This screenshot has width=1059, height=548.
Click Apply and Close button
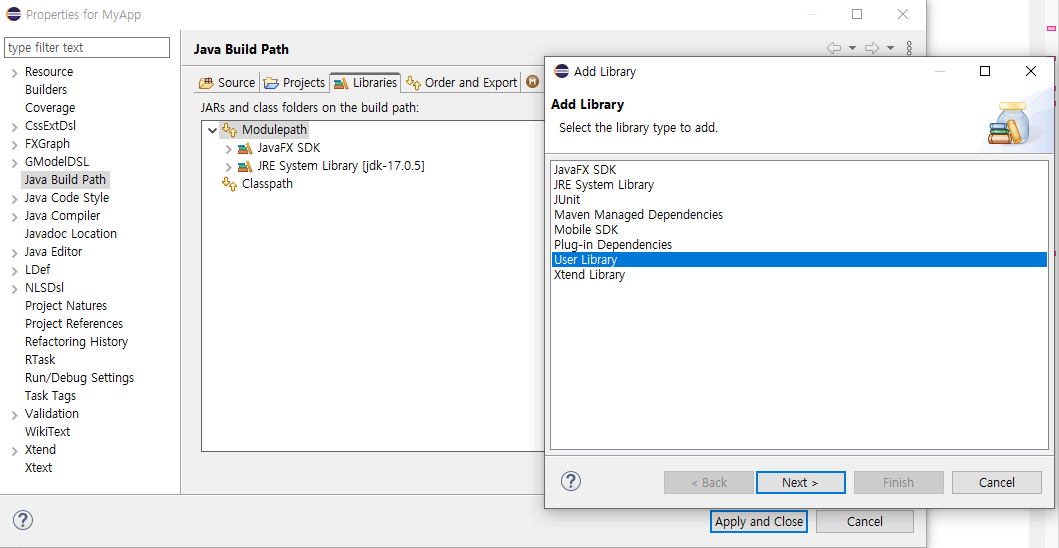(x=759, y=522)
